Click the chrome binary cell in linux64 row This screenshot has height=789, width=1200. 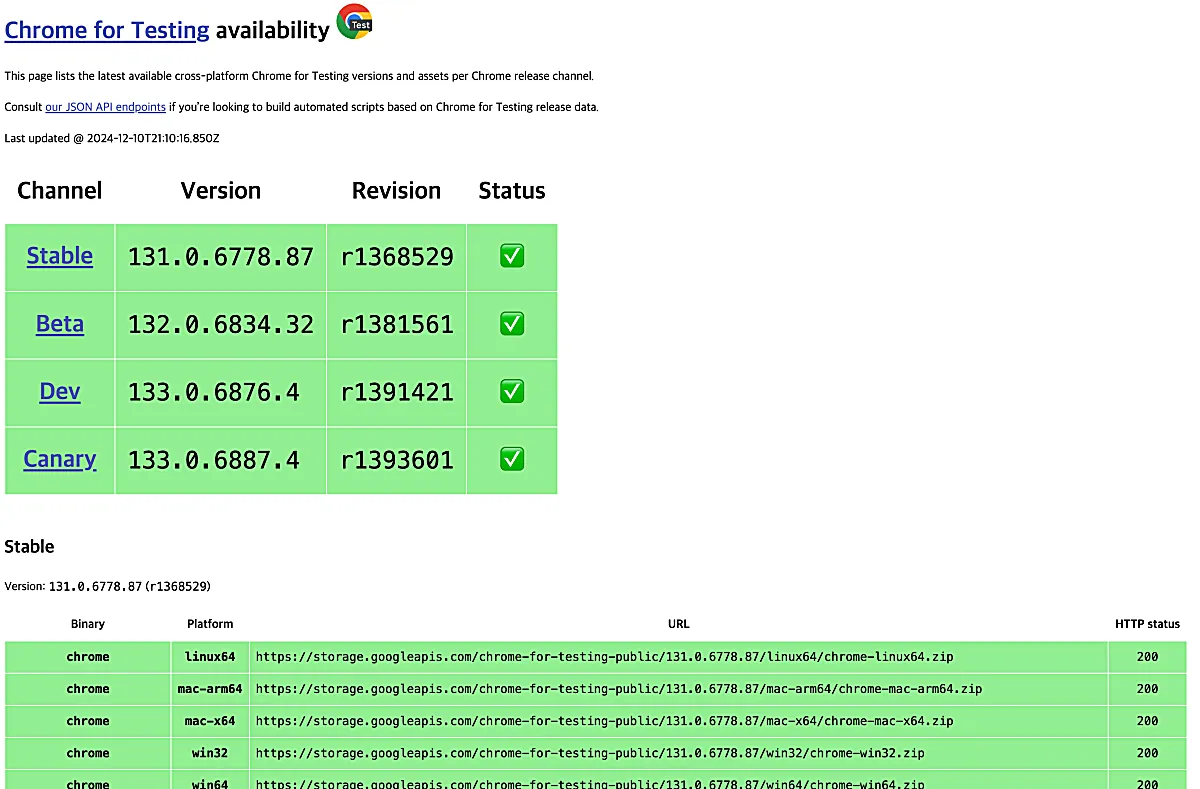tap(88, 657)
